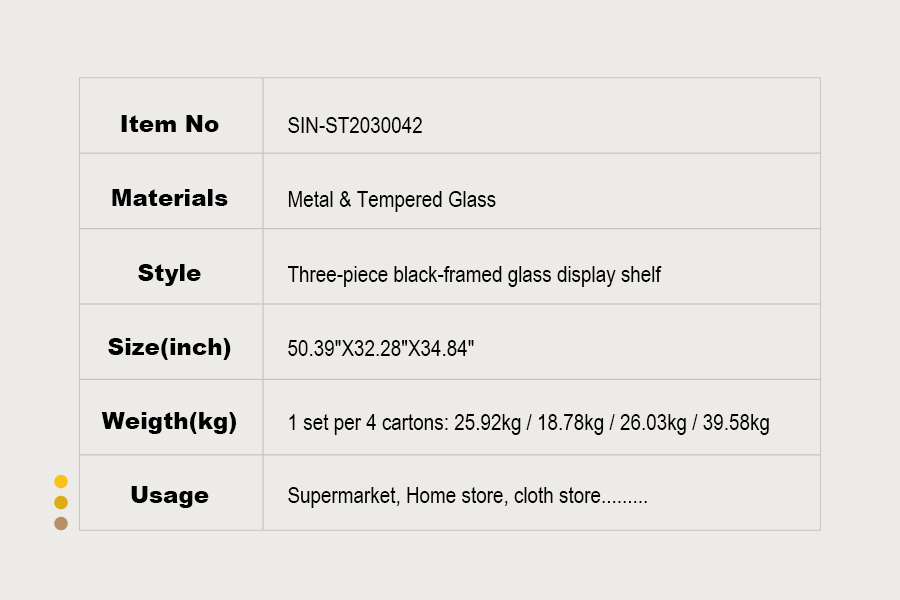Viewport: 900px width, 600px height.
Task: Click the SIN-ST2030042 item number
Action: pyautogui.click(x=355, y=126)
